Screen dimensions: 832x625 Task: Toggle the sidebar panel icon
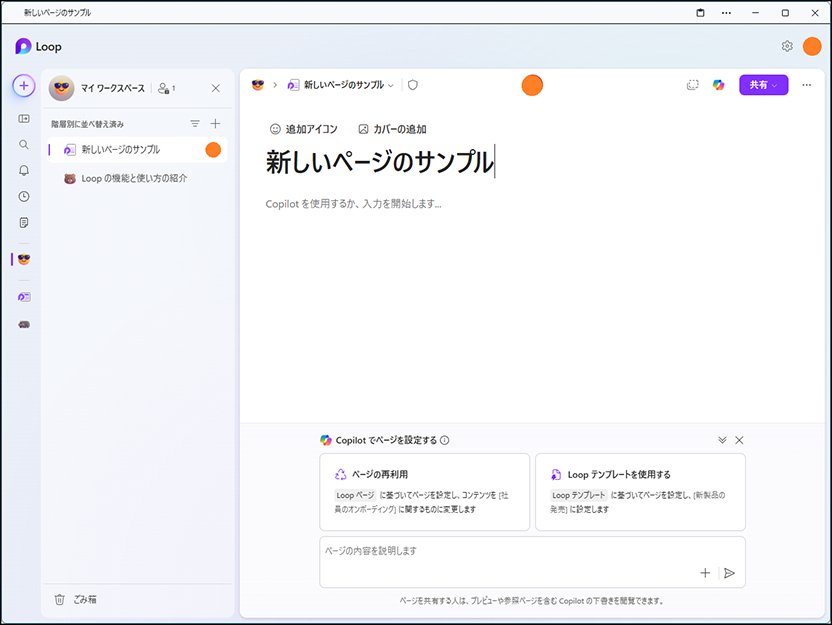coord(24,119)
